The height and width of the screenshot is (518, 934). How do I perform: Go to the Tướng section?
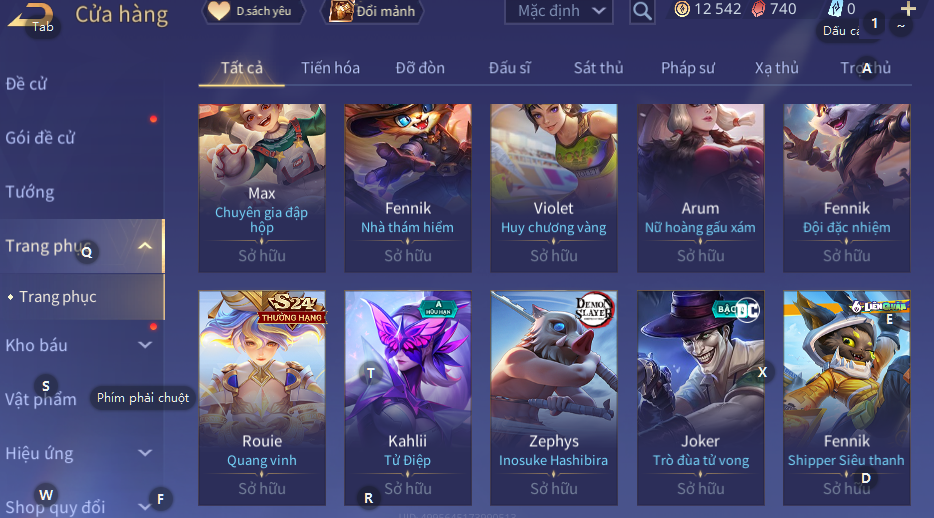pyautogui.click(x=30, y=192)
